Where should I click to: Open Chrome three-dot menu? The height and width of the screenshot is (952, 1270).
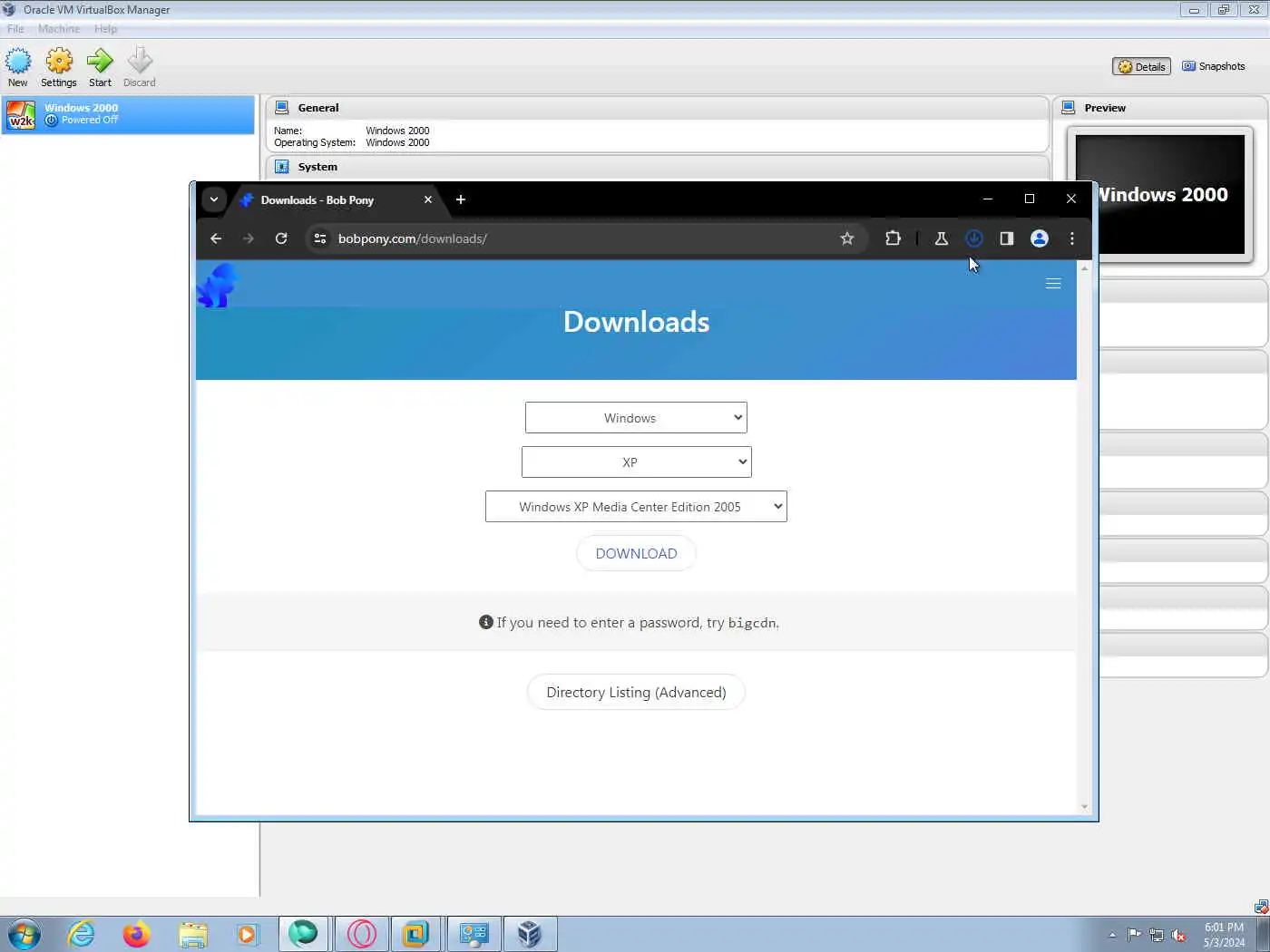[1072, 238]
